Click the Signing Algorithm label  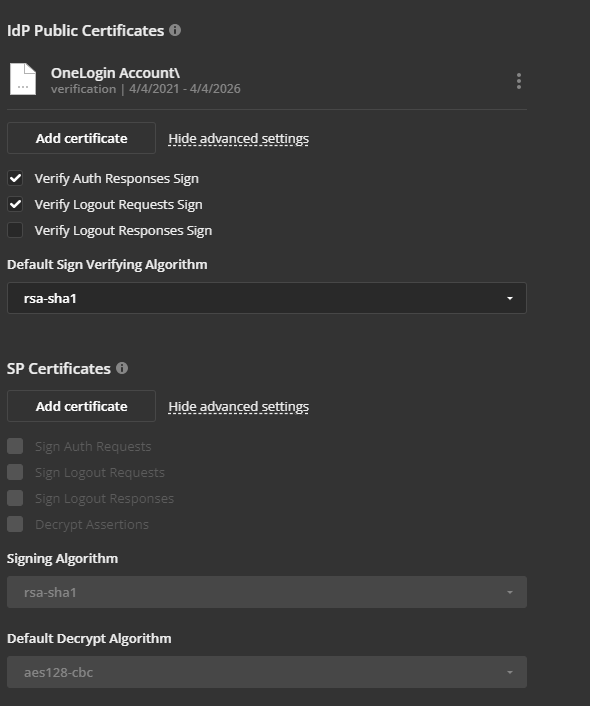point(63,558)
